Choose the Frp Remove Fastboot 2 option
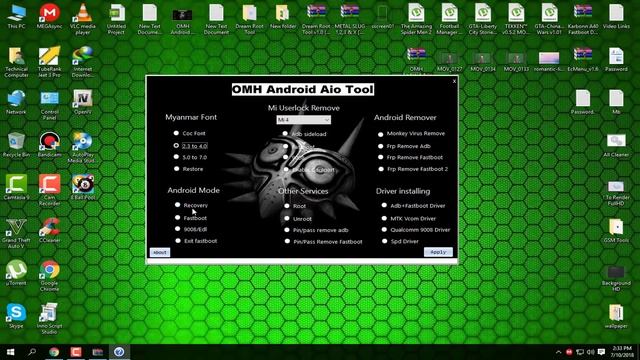Viewport: 640px width, 360px height. pyautogui.click(x=381, y=169)
